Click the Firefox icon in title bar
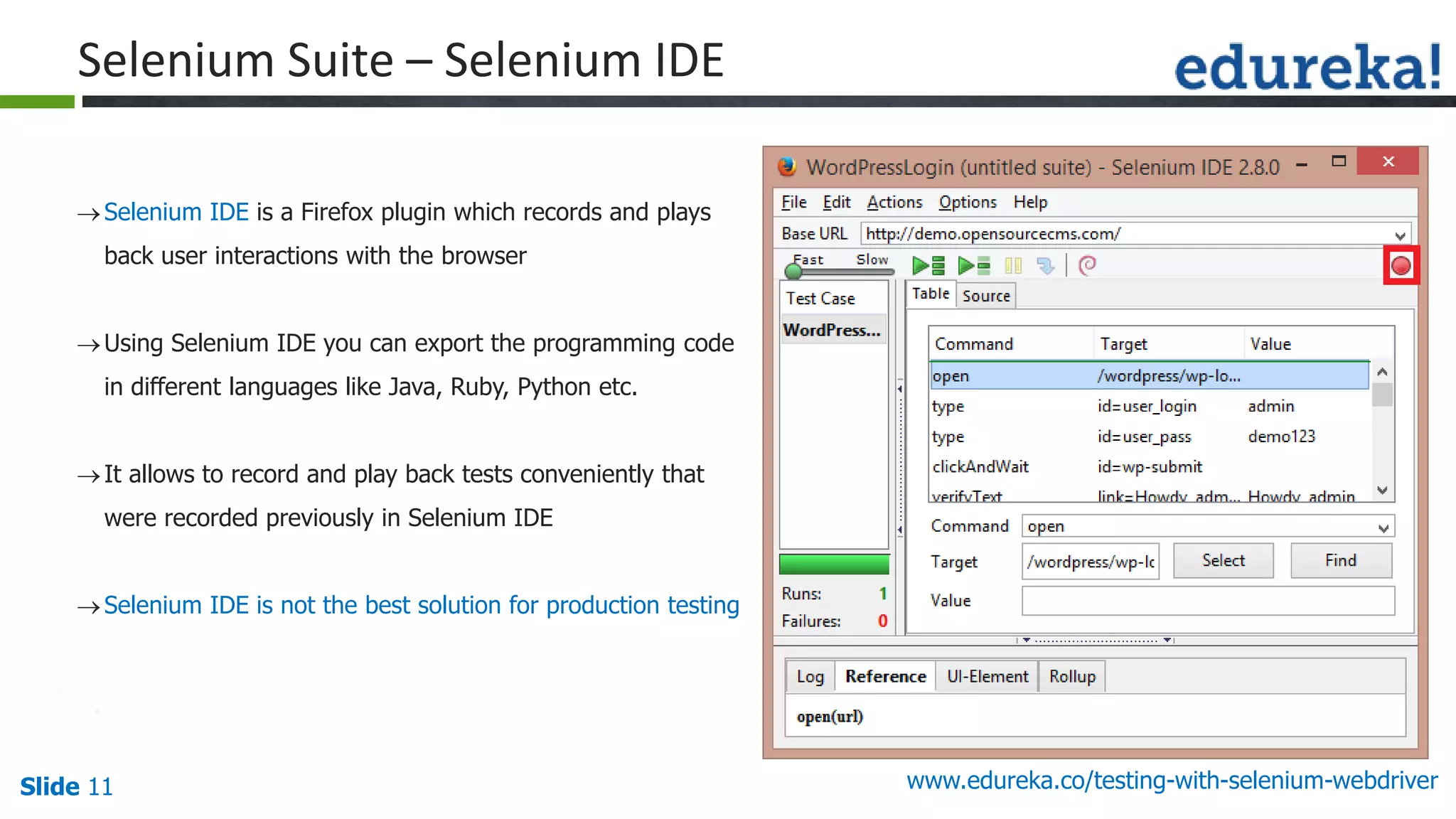Image resolution: width=1456 pixels, height=819 pixels. point(787,166)
